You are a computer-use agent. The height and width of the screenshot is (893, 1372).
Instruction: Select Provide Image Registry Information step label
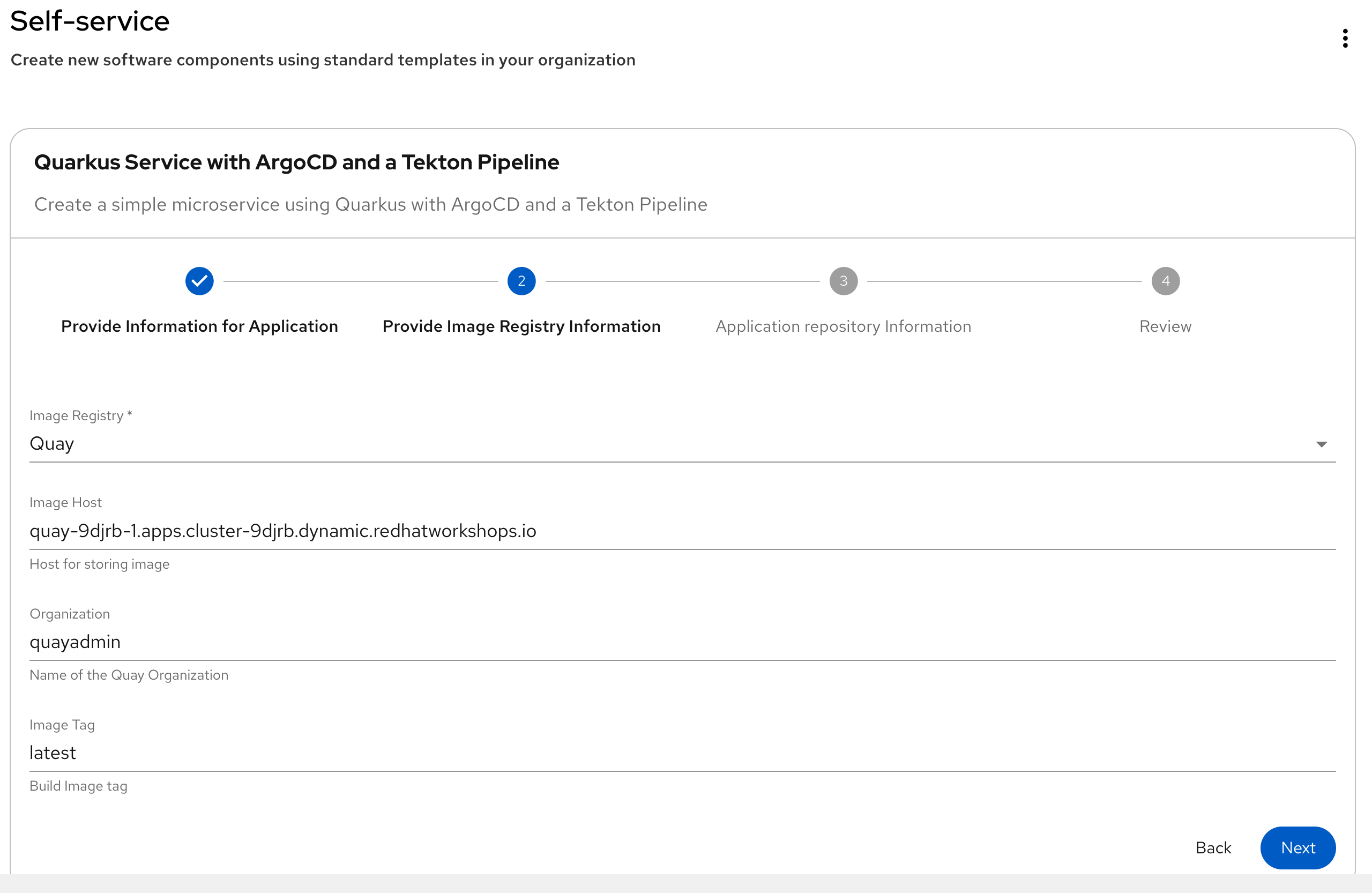pos(521,326)
